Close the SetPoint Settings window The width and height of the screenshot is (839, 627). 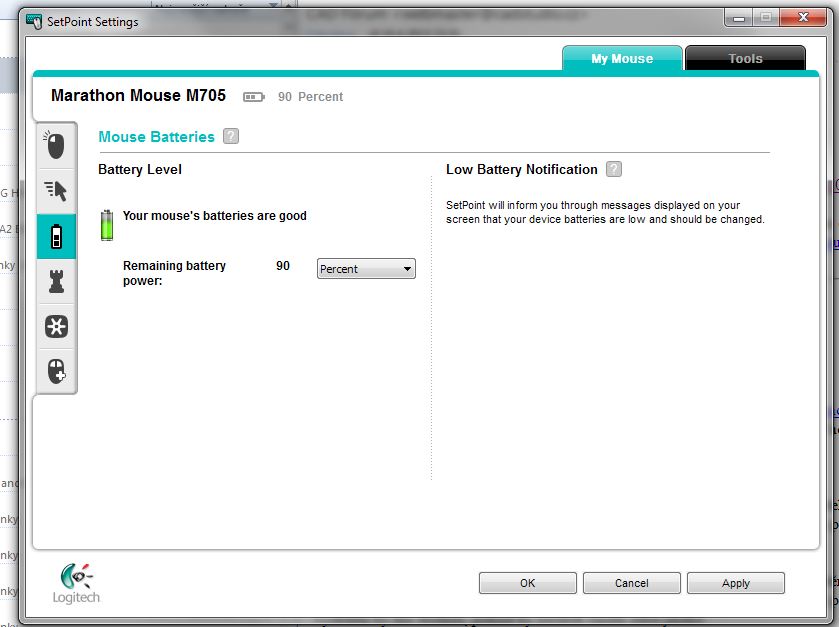tap(803, 18)
